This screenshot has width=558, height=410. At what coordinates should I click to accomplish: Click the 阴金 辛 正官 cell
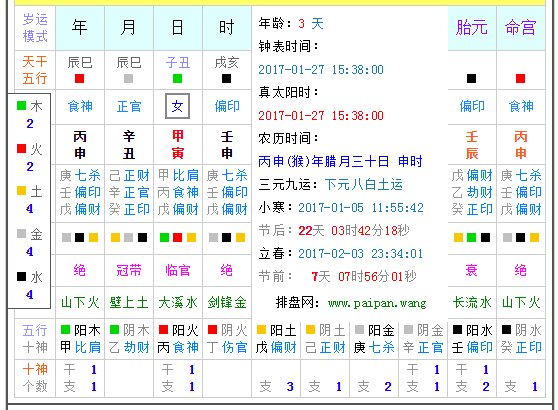pos(423,339)
